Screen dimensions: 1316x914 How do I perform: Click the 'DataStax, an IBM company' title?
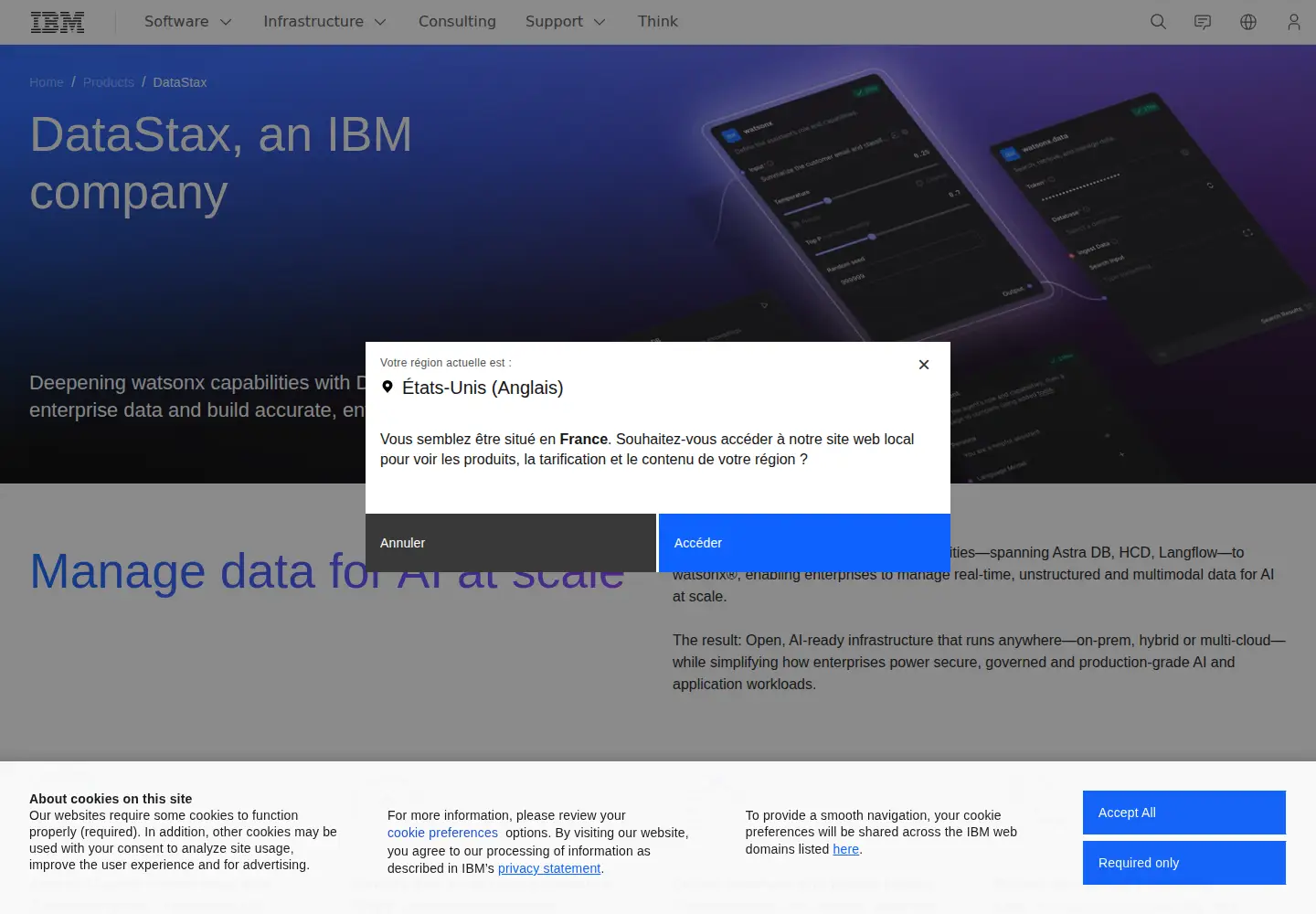pyautogui.click(x=220, y=164)
